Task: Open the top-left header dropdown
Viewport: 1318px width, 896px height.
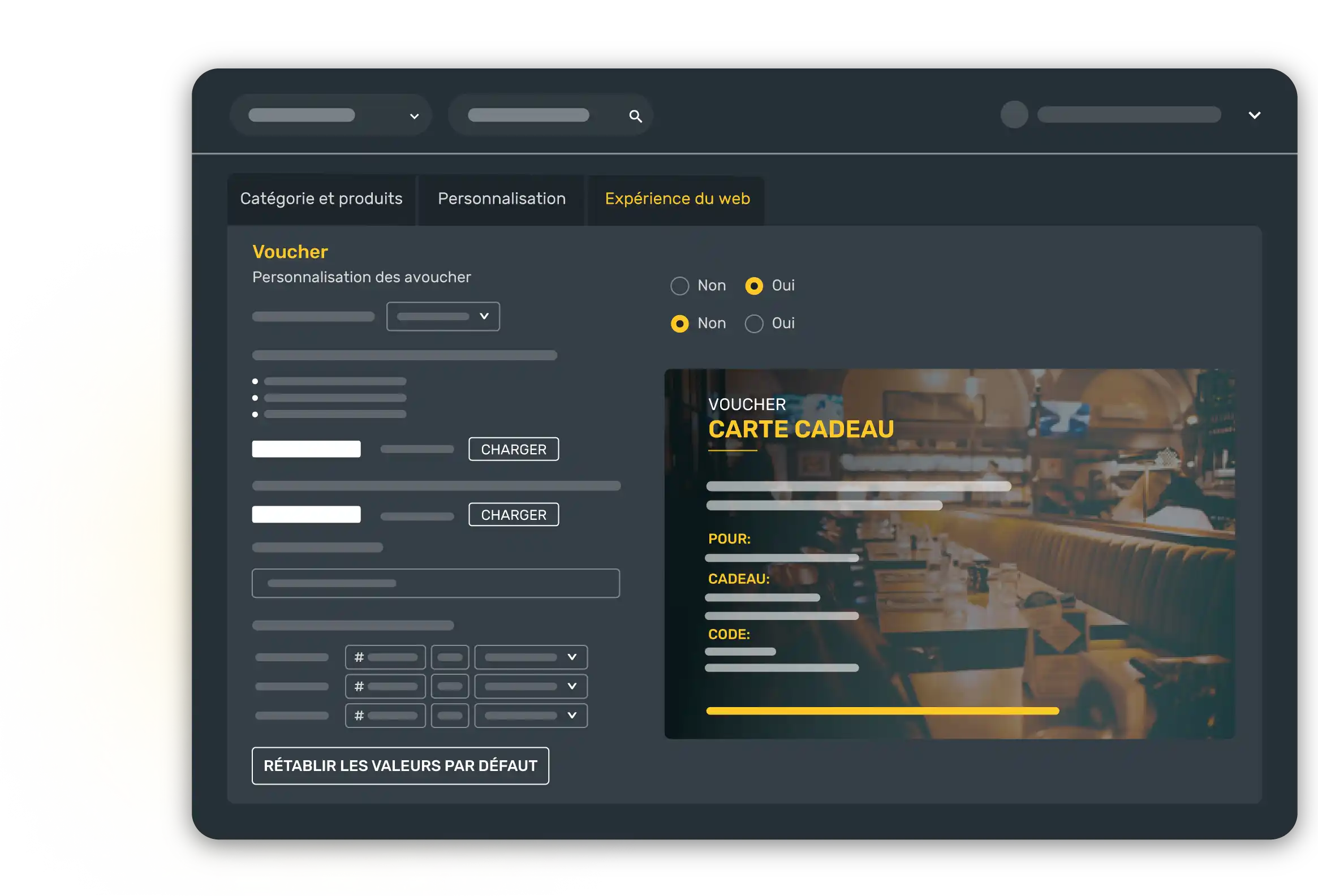Action: point(331,115)
